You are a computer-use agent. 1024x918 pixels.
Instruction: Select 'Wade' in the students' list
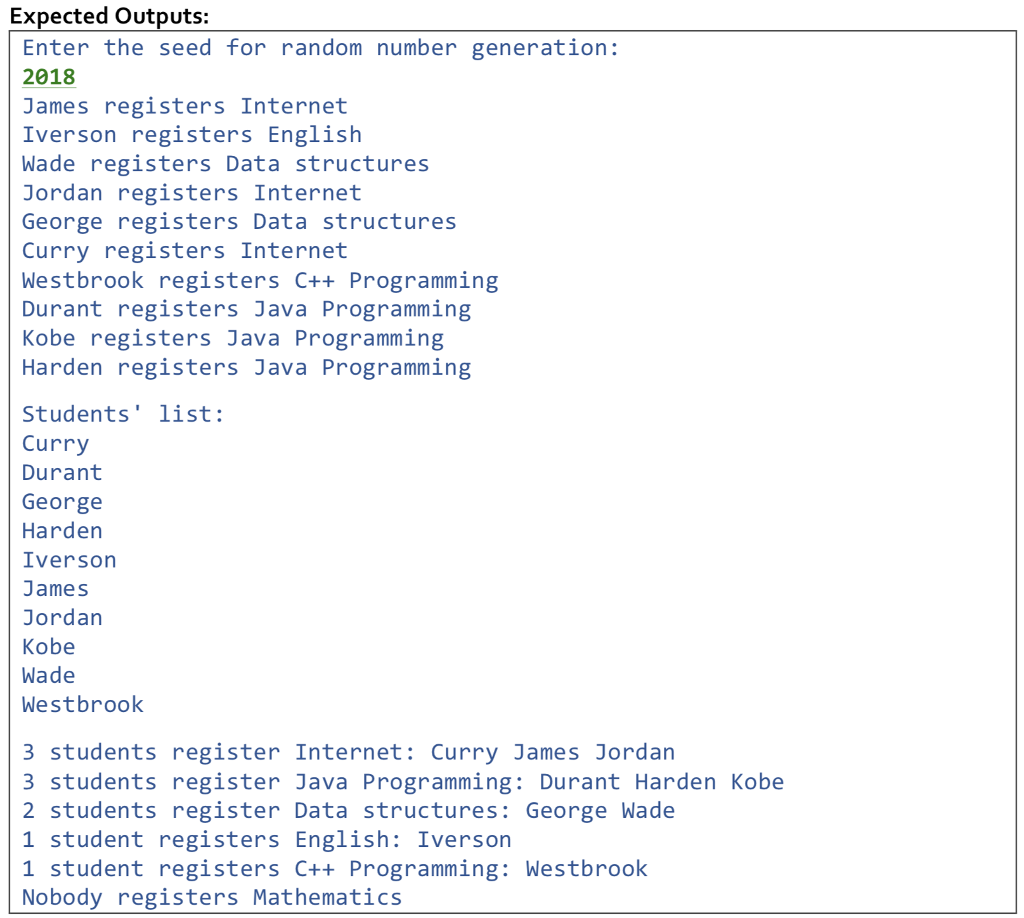[49, 676]
